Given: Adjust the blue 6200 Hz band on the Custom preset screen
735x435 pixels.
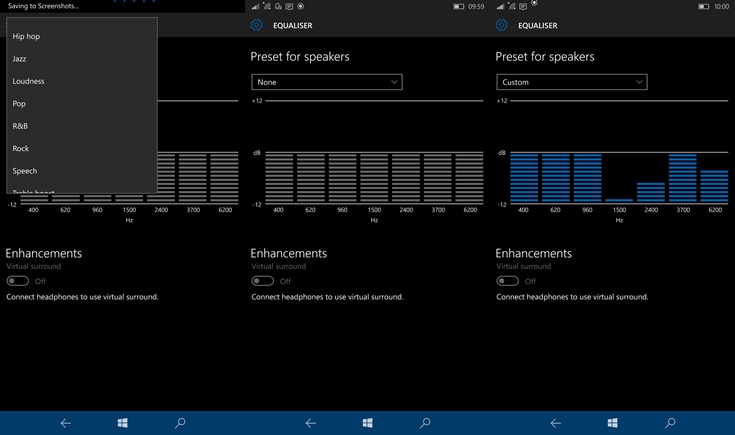Looking at the screenshot, I should click(x=714, y=186).
